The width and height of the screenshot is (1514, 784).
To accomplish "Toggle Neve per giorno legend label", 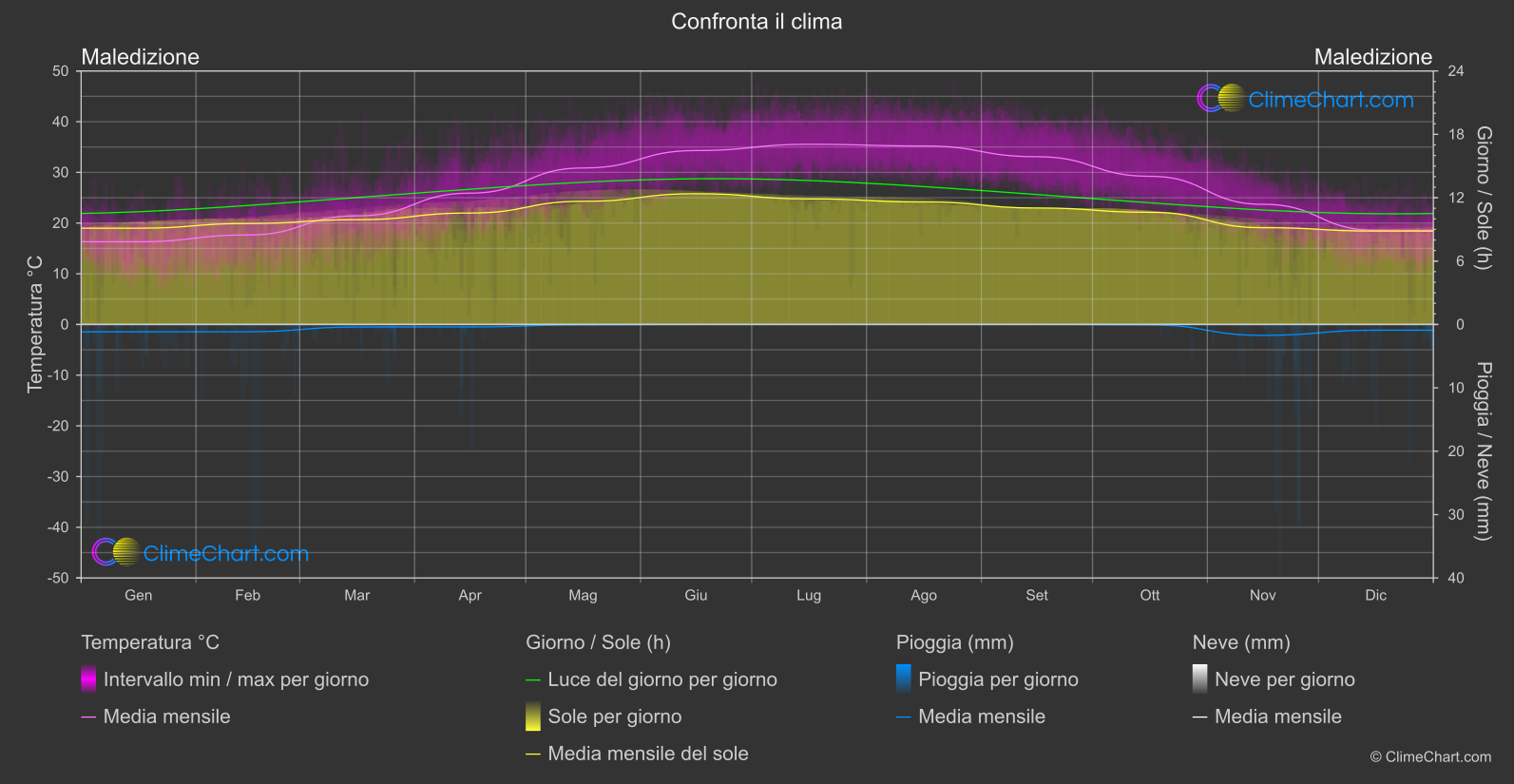I will tap(1285, 679).
